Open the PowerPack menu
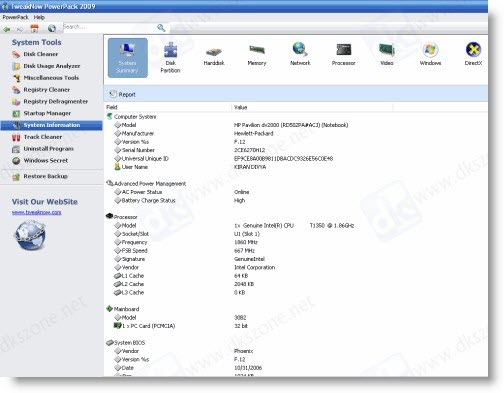 tap(15, 17)
